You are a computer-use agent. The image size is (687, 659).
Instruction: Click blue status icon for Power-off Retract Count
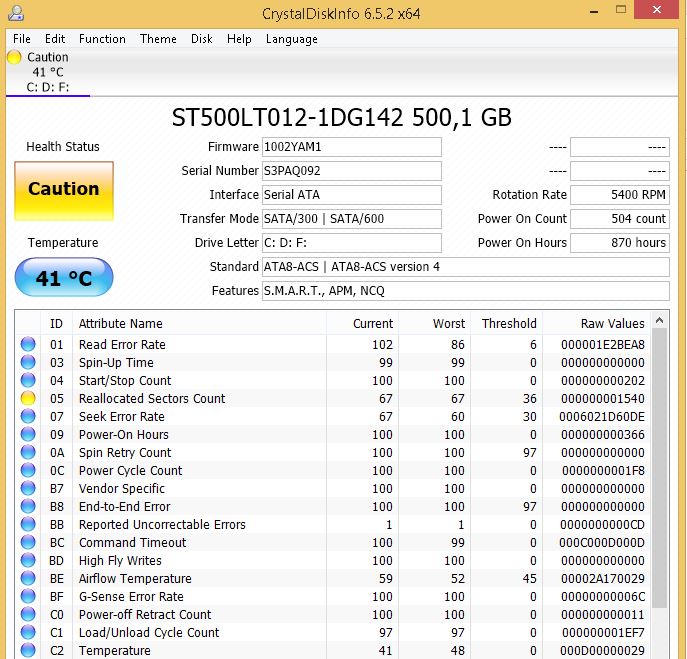(28, 614)
